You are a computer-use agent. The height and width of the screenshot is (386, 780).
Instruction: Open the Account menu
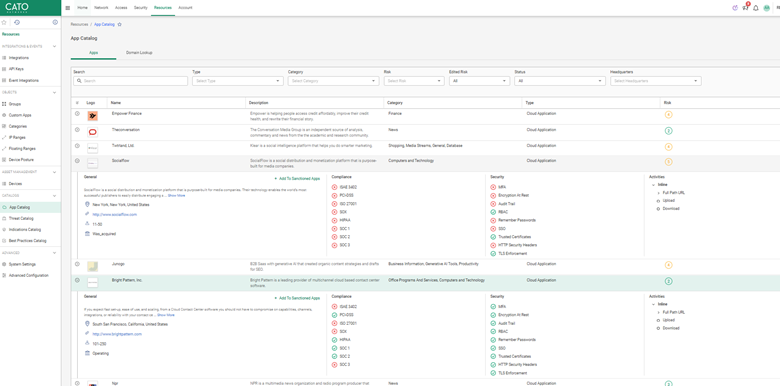point(185,8)
